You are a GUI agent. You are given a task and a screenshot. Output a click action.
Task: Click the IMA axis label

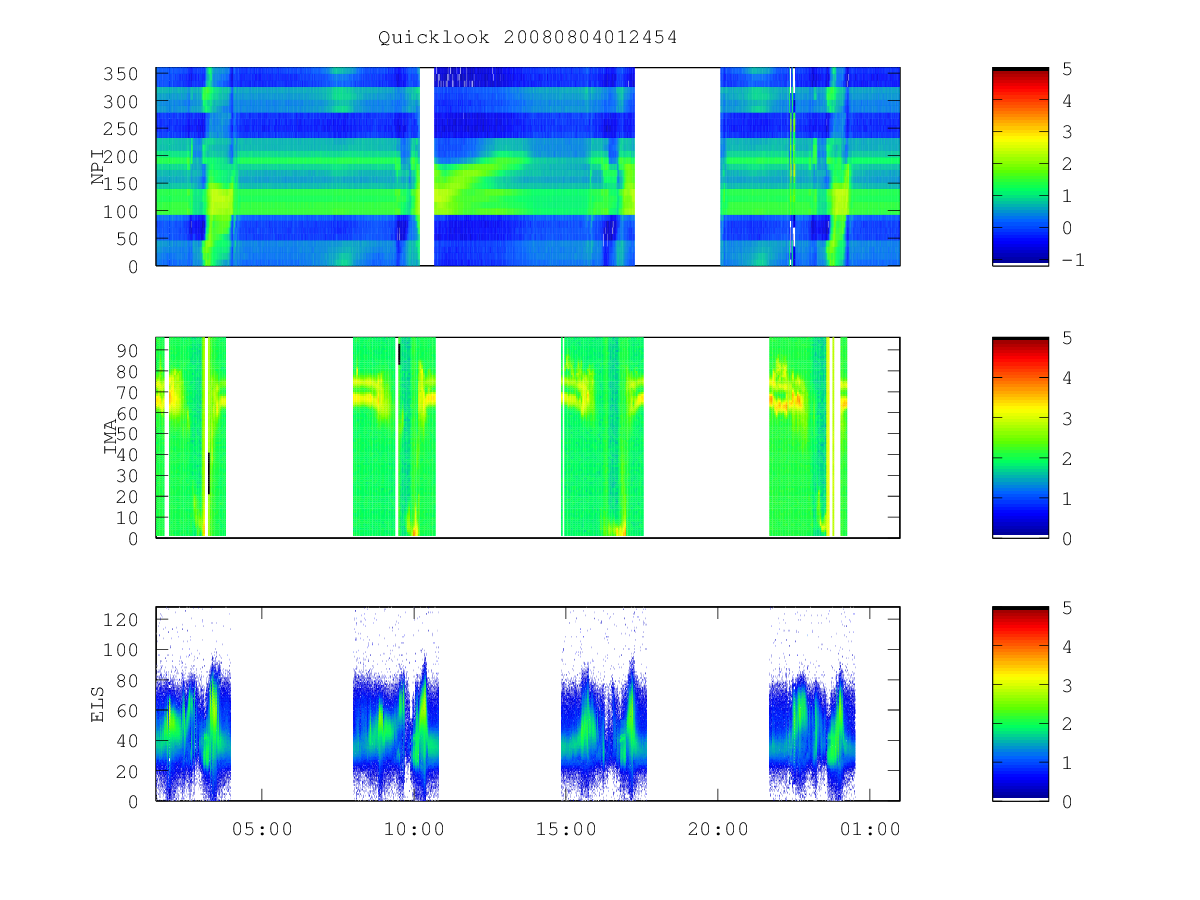pyautogui.click(x=110, y=438)
